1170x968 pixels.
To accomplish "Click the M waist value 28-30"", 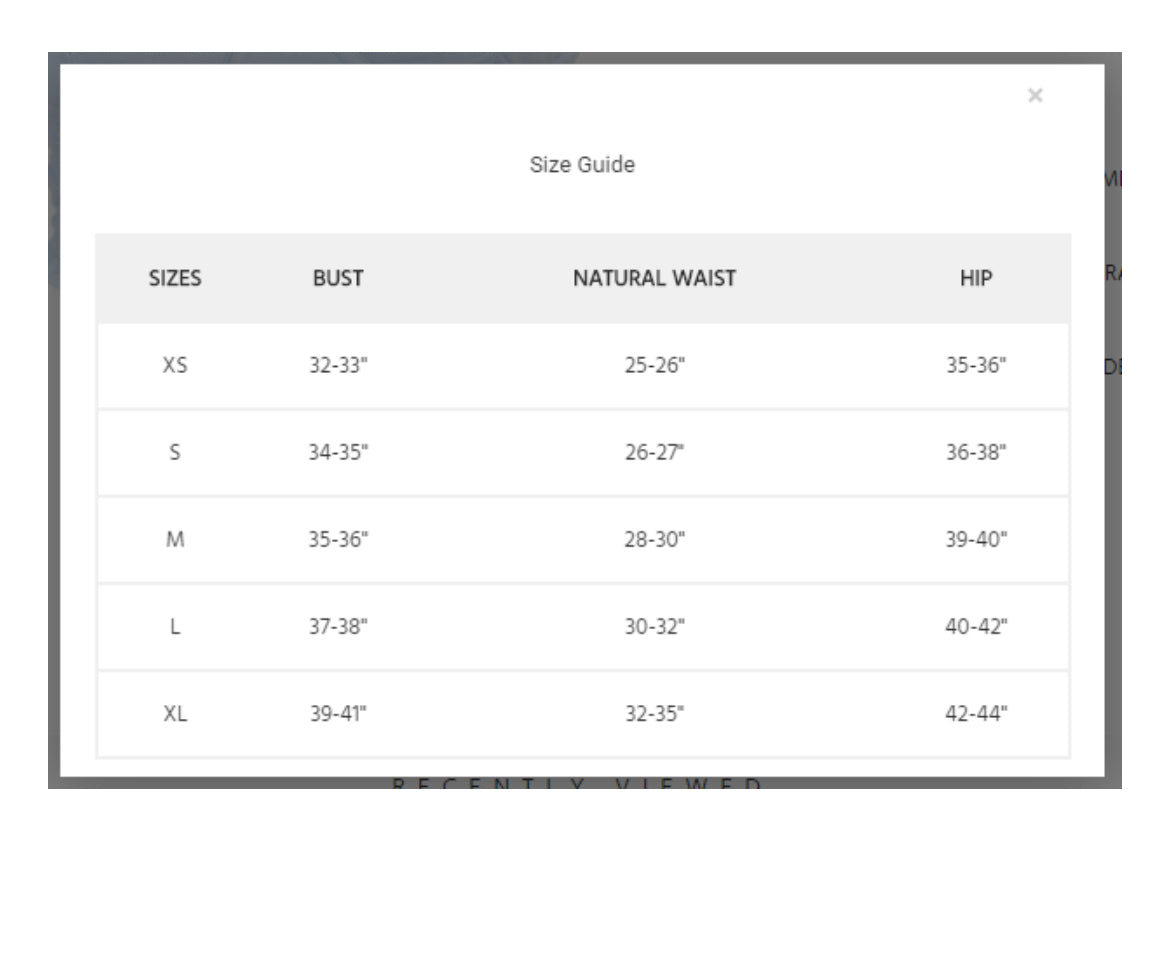I will coord(654,539).
